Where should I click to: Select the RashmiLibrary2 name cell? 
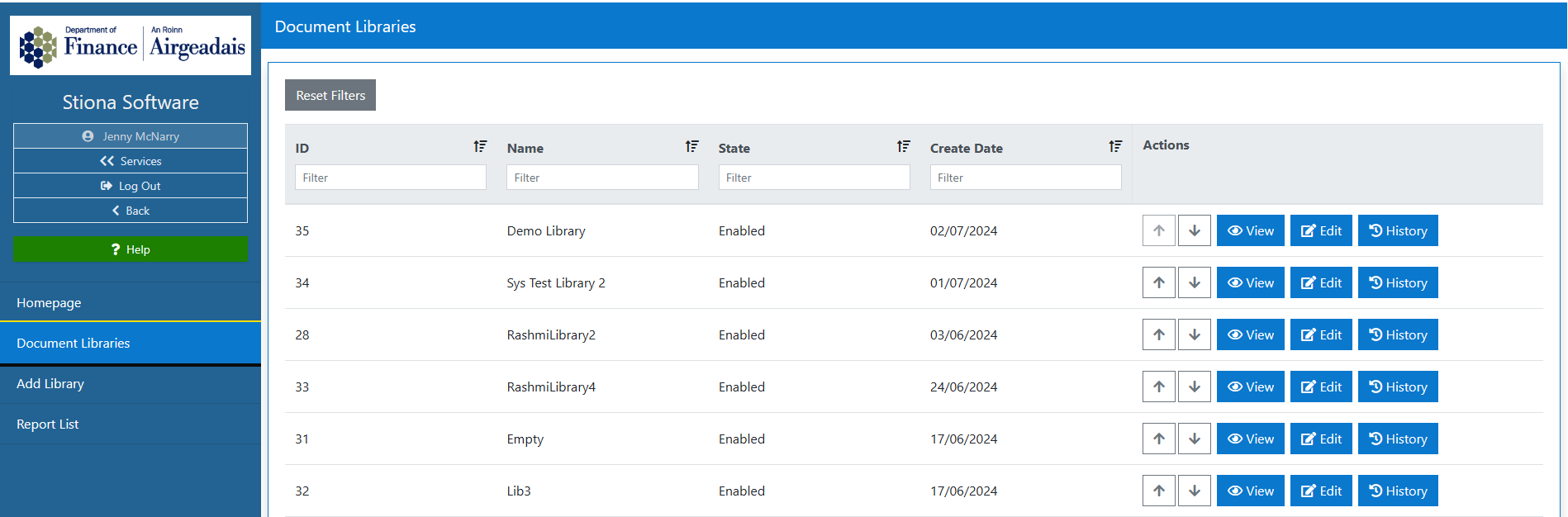coord(551,334)
